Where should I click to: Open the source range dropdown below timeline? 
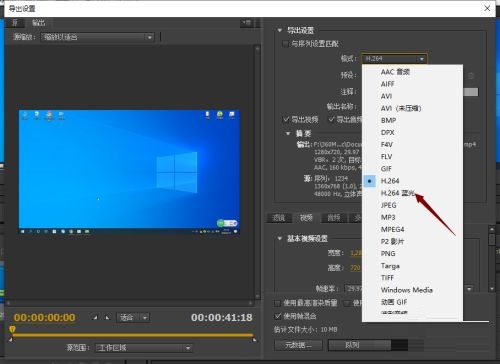[144, 348]
